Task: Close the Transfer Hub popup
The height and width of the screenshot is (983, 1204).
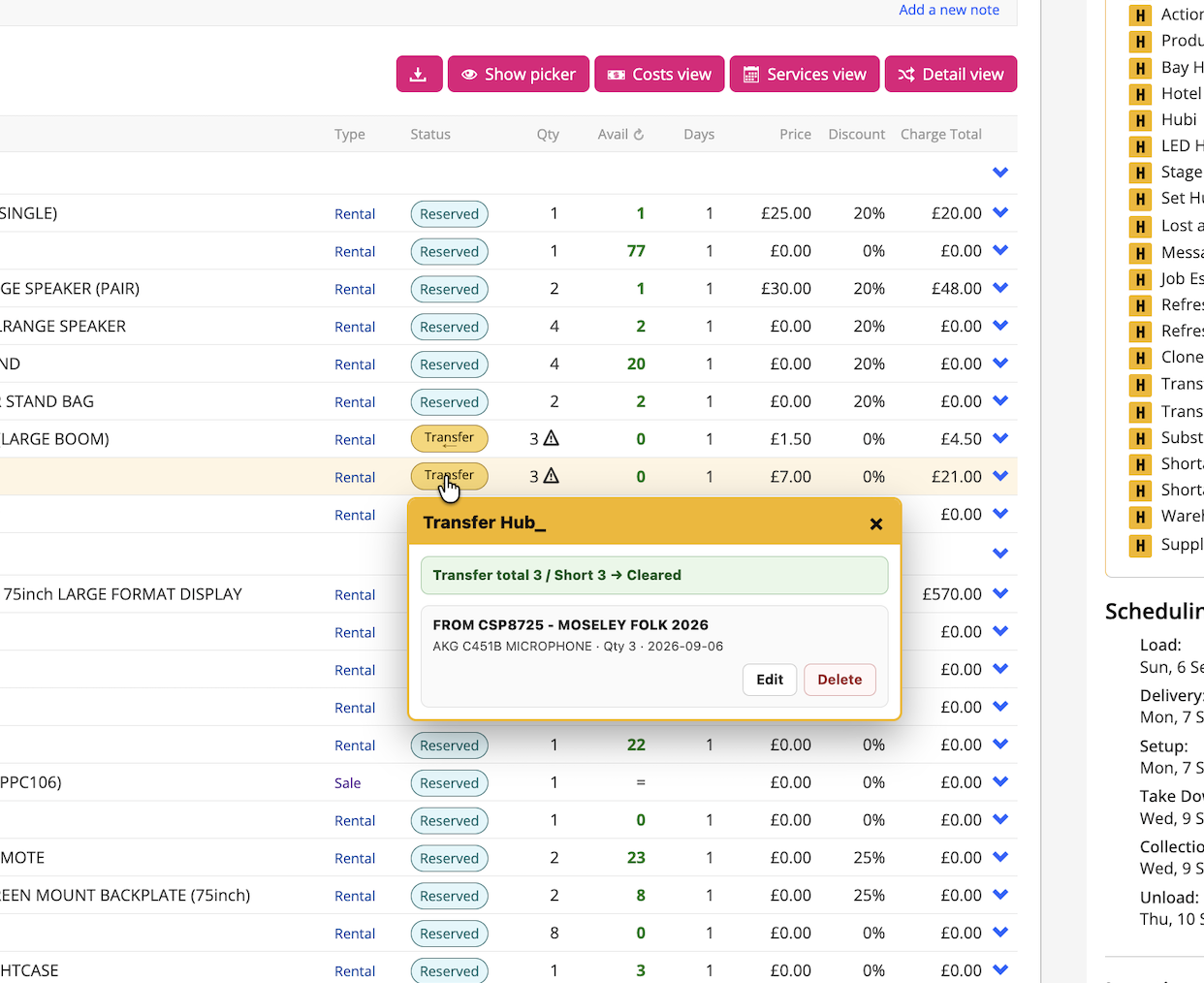Action: (876, 523)
